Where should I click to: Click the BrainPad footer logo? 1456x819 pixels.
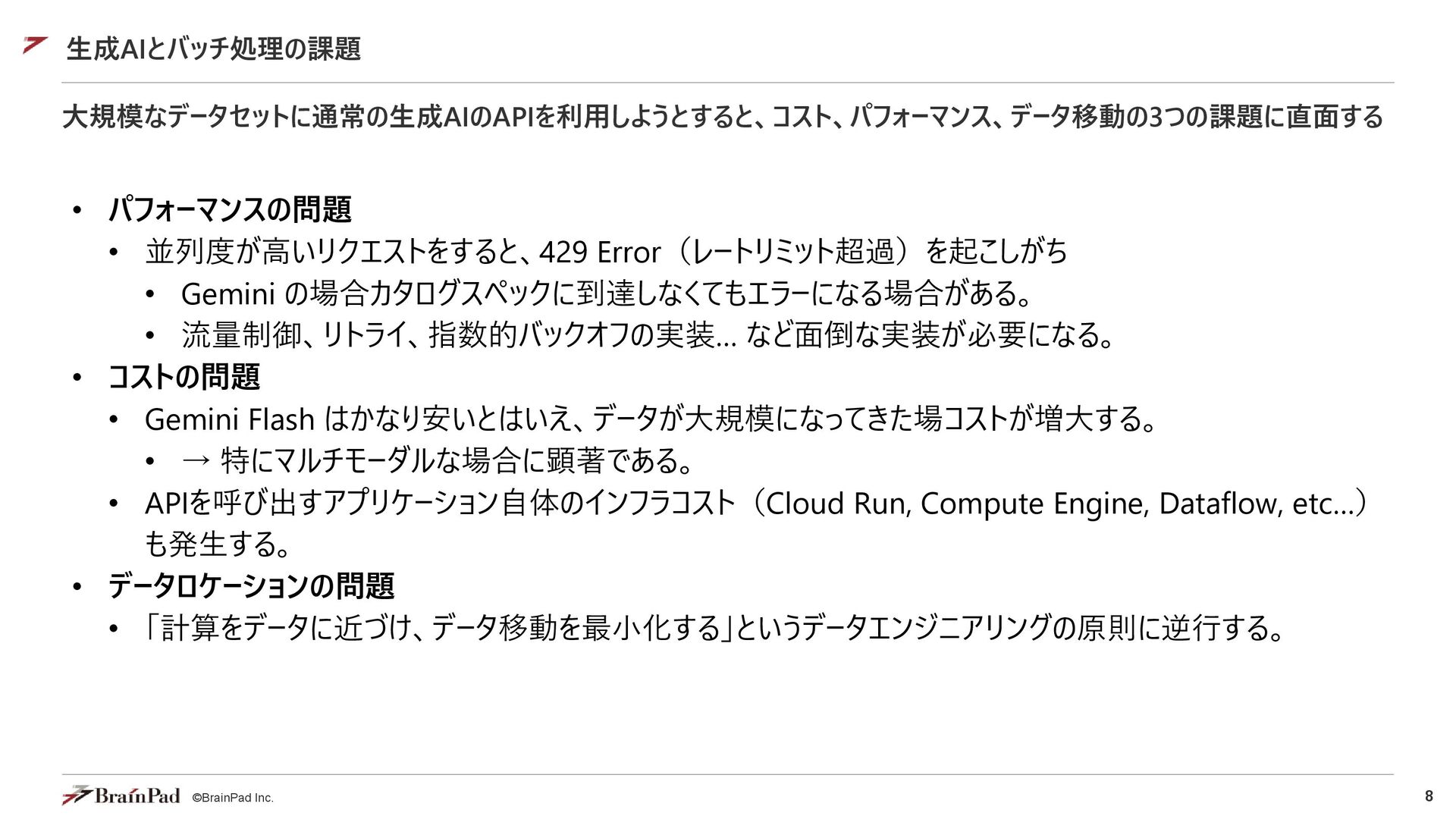click(x=121, y=795)
